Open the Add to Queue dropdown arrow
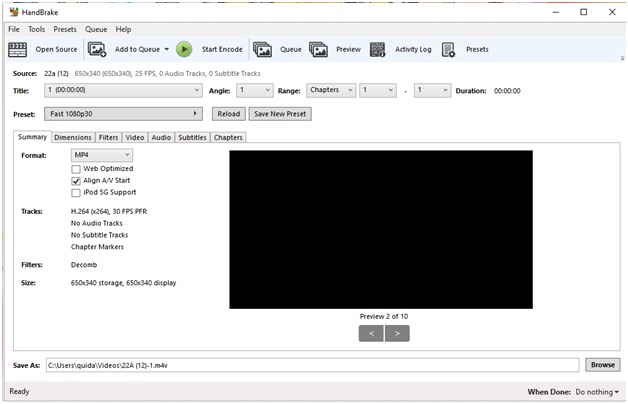 tap(167, 50)
